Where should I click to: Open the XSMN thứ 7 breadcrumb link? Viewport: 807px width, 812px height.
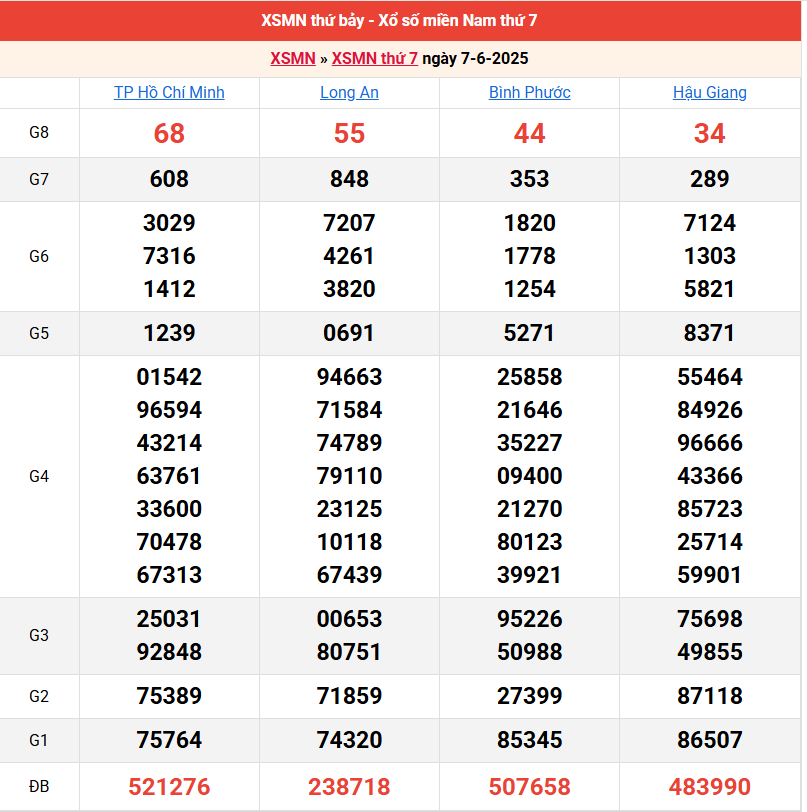pyautogui.click(x=374, y=59)
